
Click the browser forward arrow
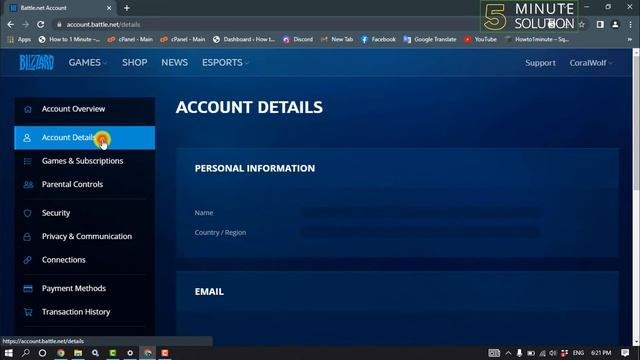(x=25, y=24)
